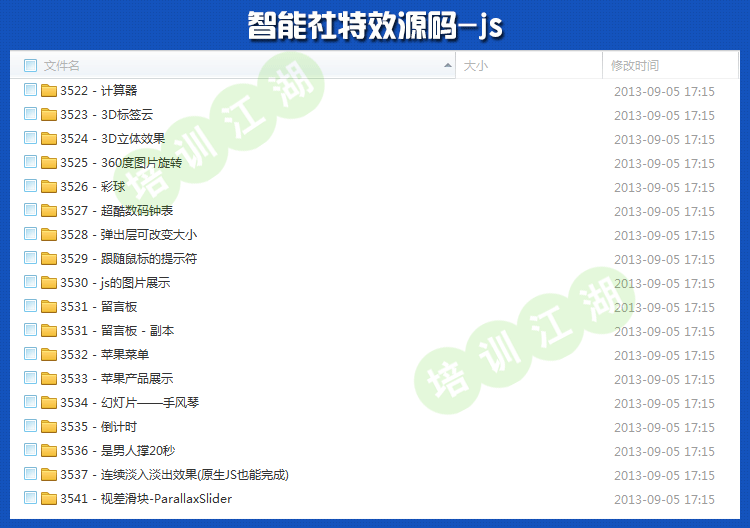Click the folder icon of 3523 - 3D标签云

[x=49, y=114]
